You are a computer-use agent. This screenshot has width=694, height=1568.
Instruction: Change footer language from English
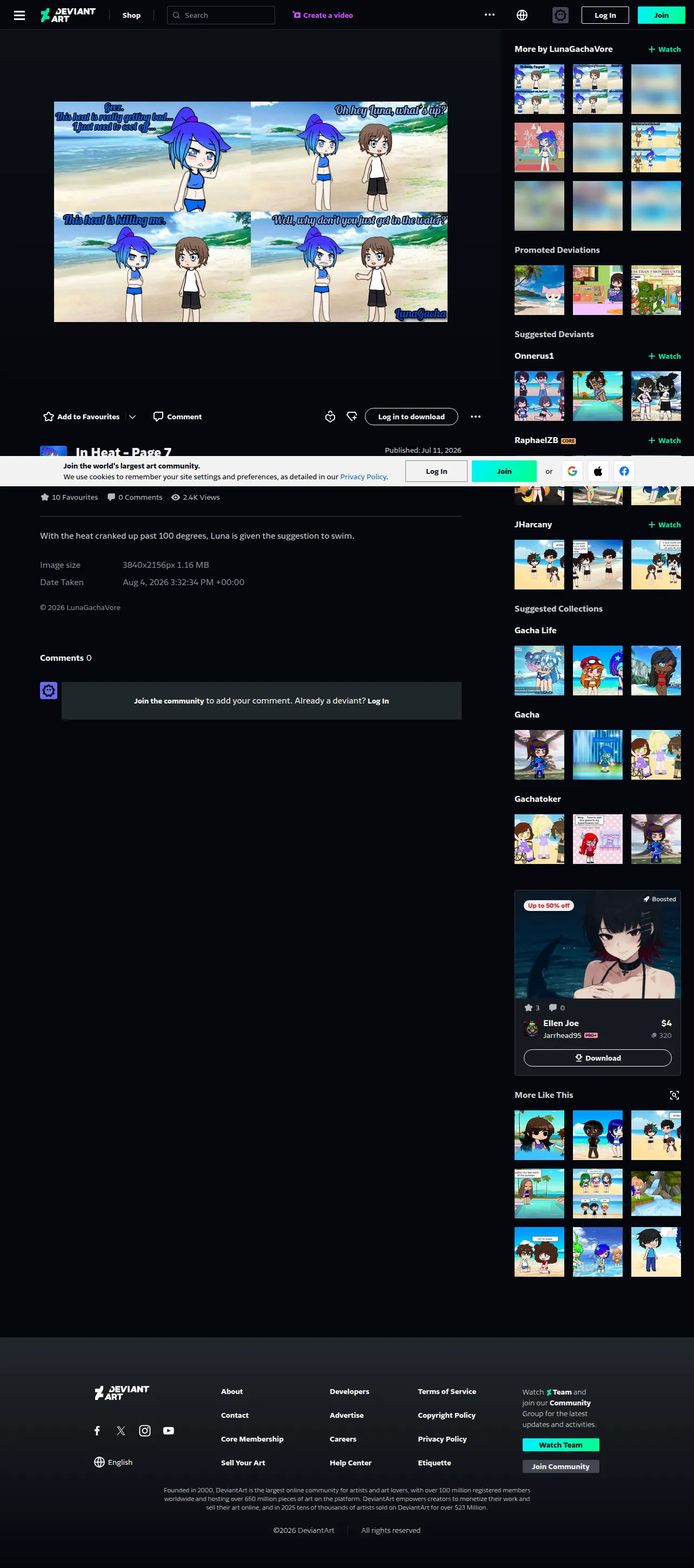113,1462
